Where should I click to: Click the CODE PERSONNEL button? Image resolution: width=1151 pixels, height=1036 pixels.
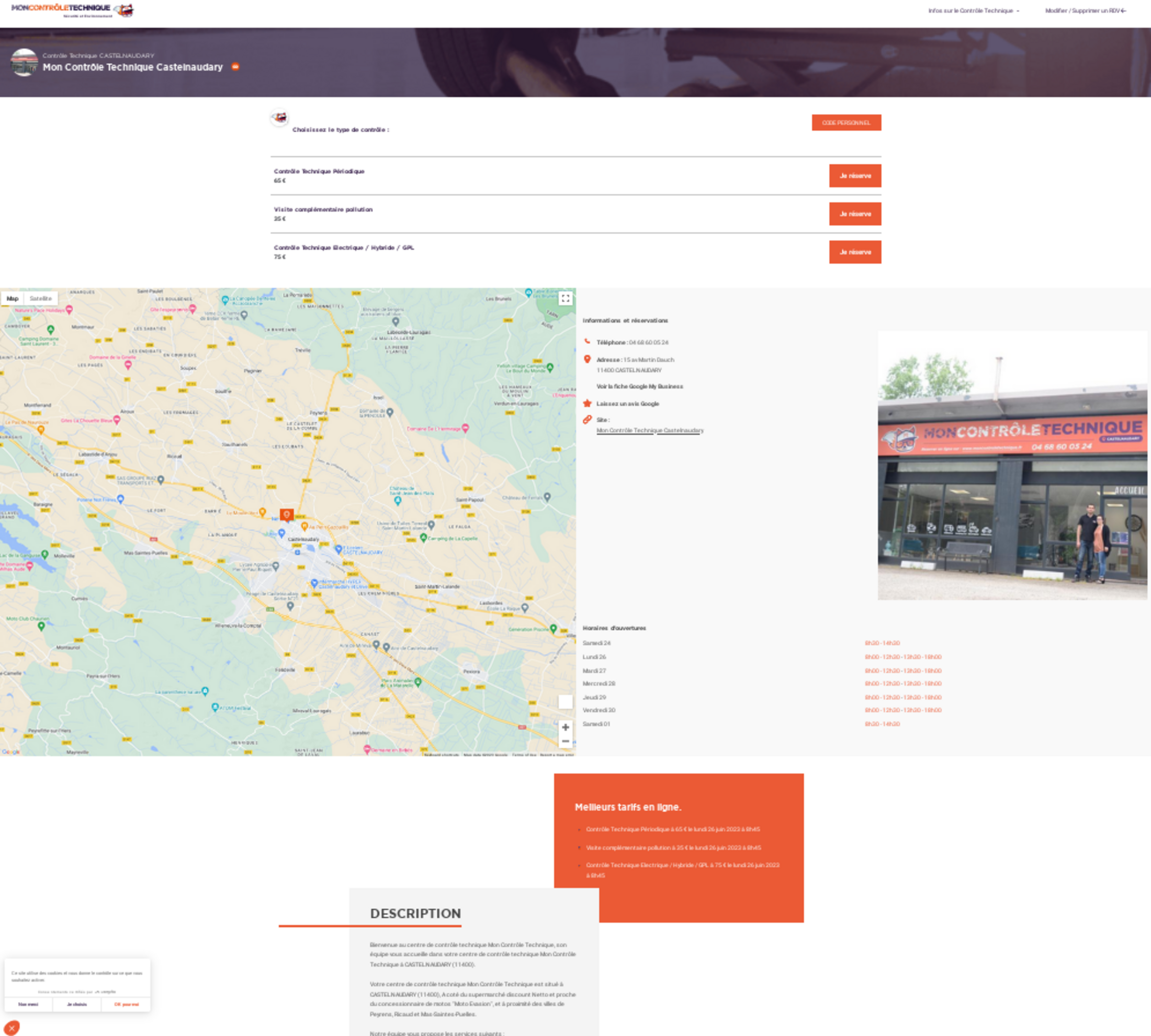tap(846, 122)
